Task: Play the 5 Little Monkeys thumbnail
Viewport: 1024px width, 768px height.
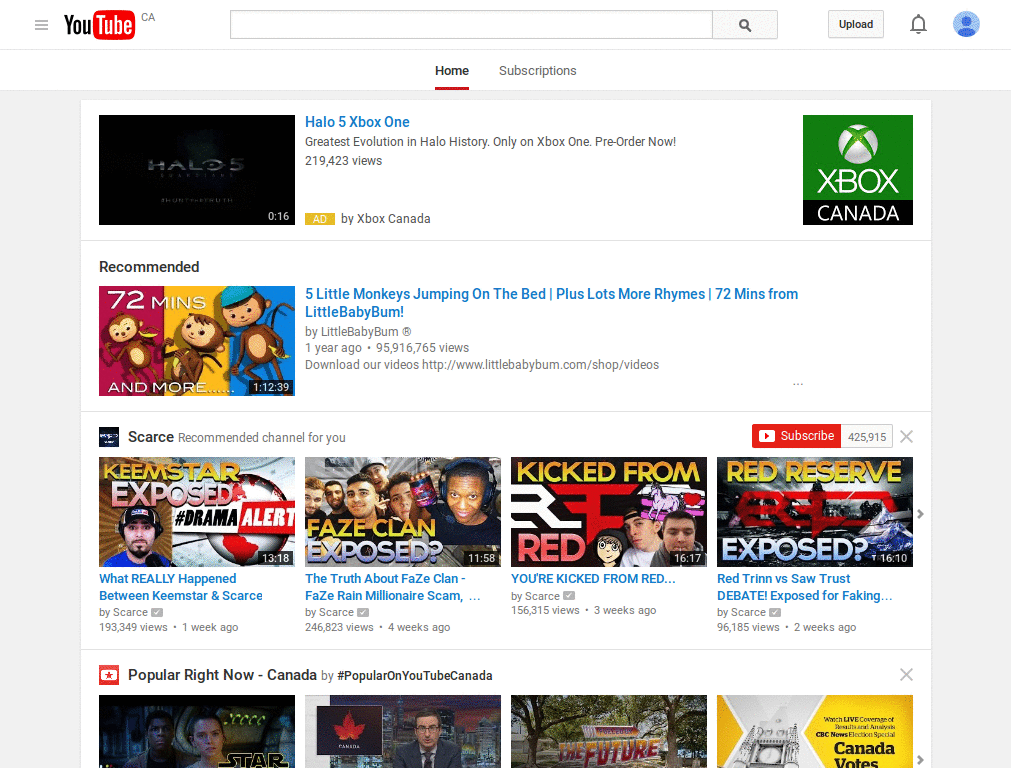Action: pyautogui.click(x=197, y=341)
